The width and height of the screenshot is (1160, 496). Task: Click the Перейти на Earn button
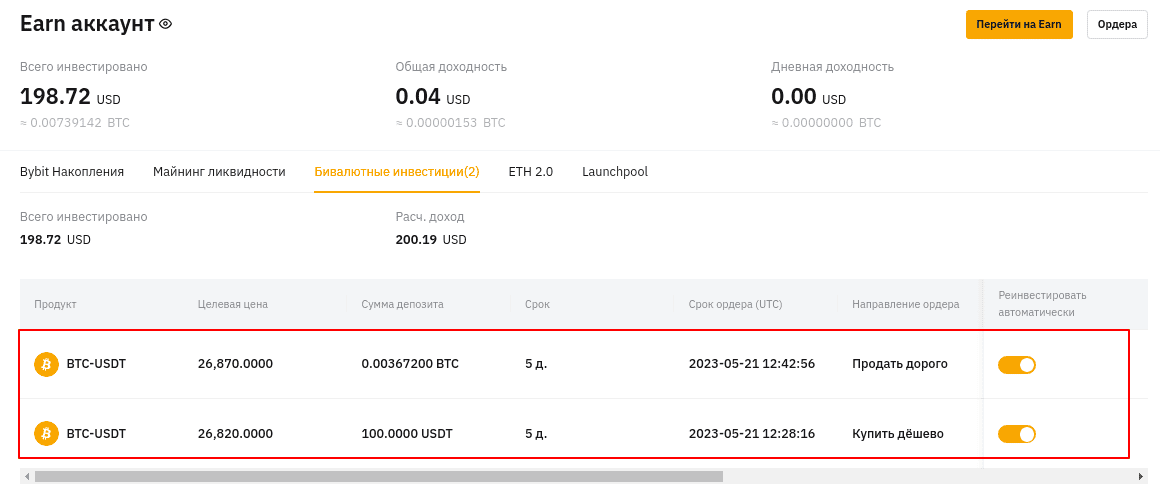click(x=1019, y=24)
